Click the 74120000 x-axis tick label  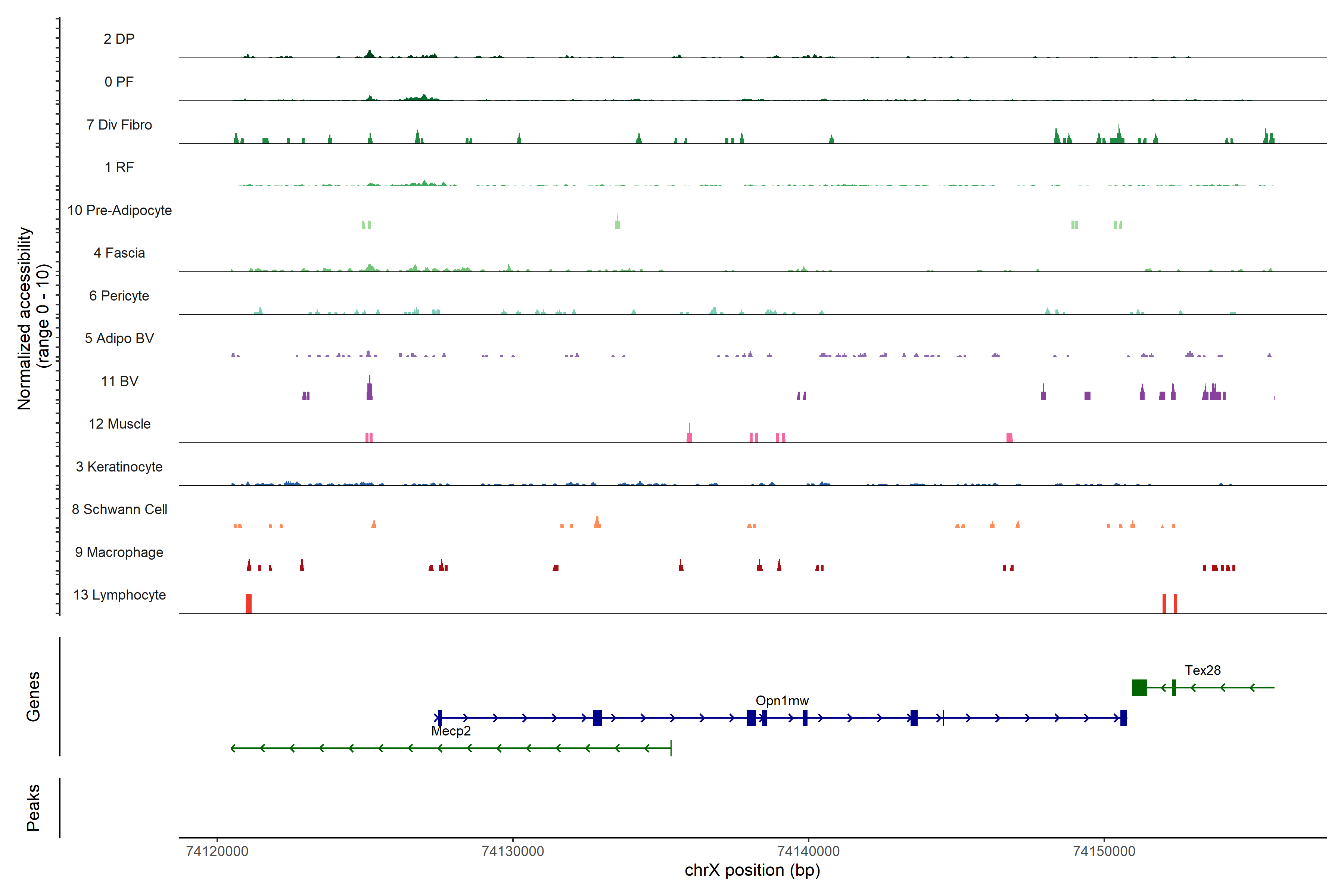(217, 851)
